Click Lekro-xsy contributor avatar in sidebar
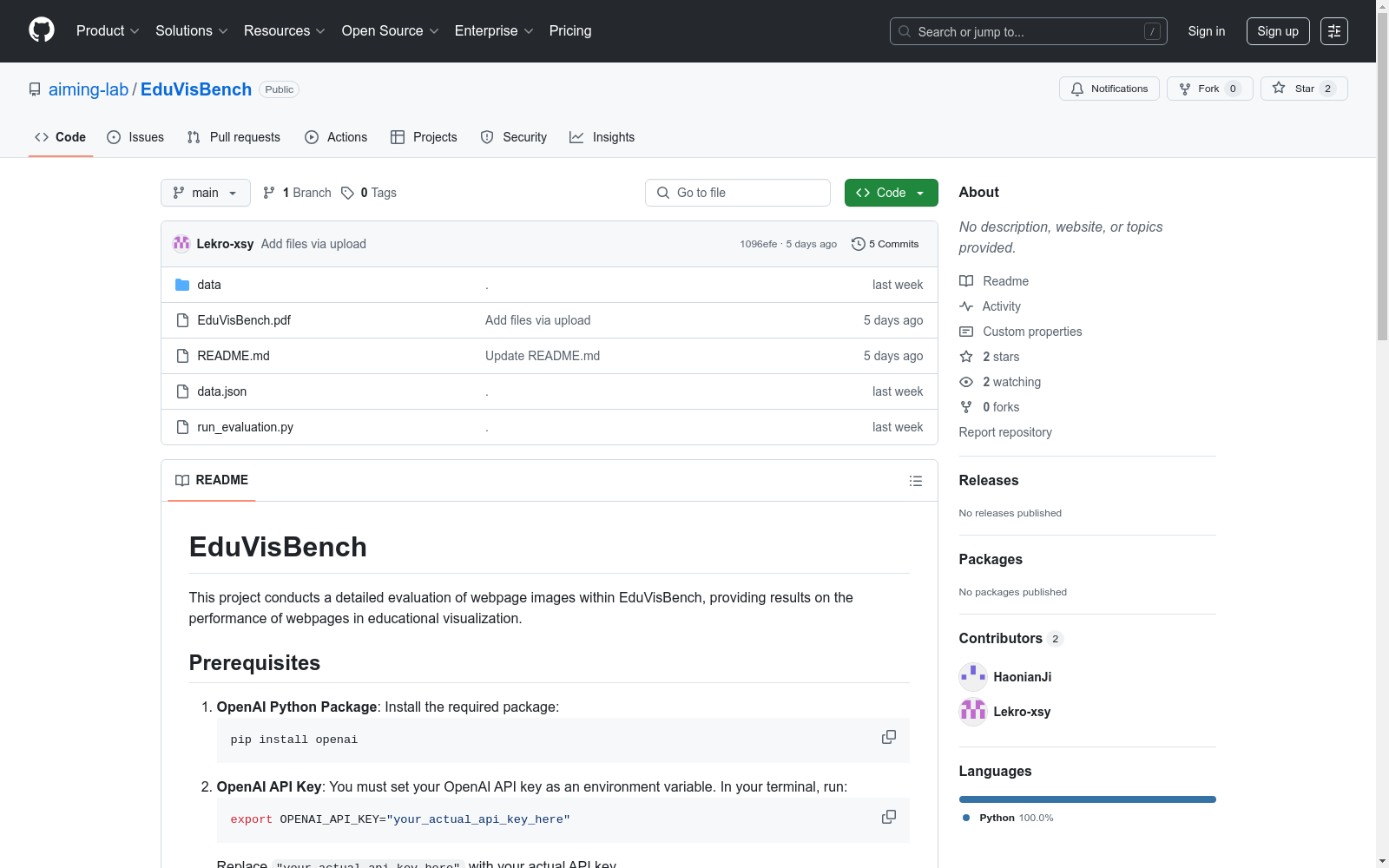 pyautogui.click(x=973, y=712)
